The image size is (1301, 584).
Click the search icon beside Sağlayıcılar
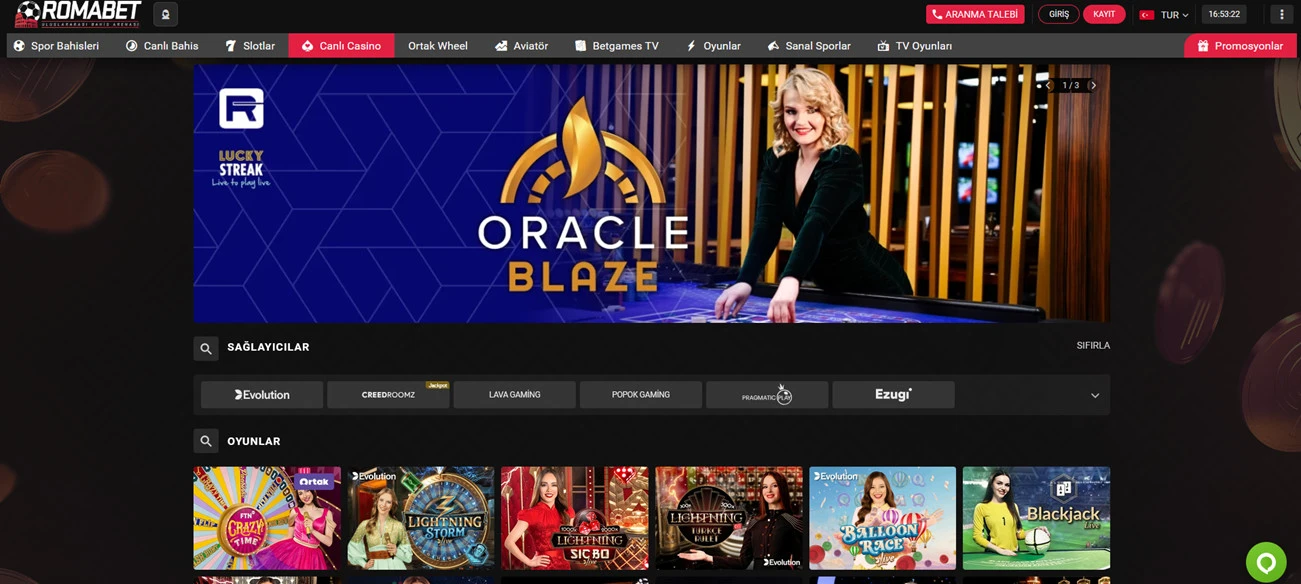pos(206,348)
